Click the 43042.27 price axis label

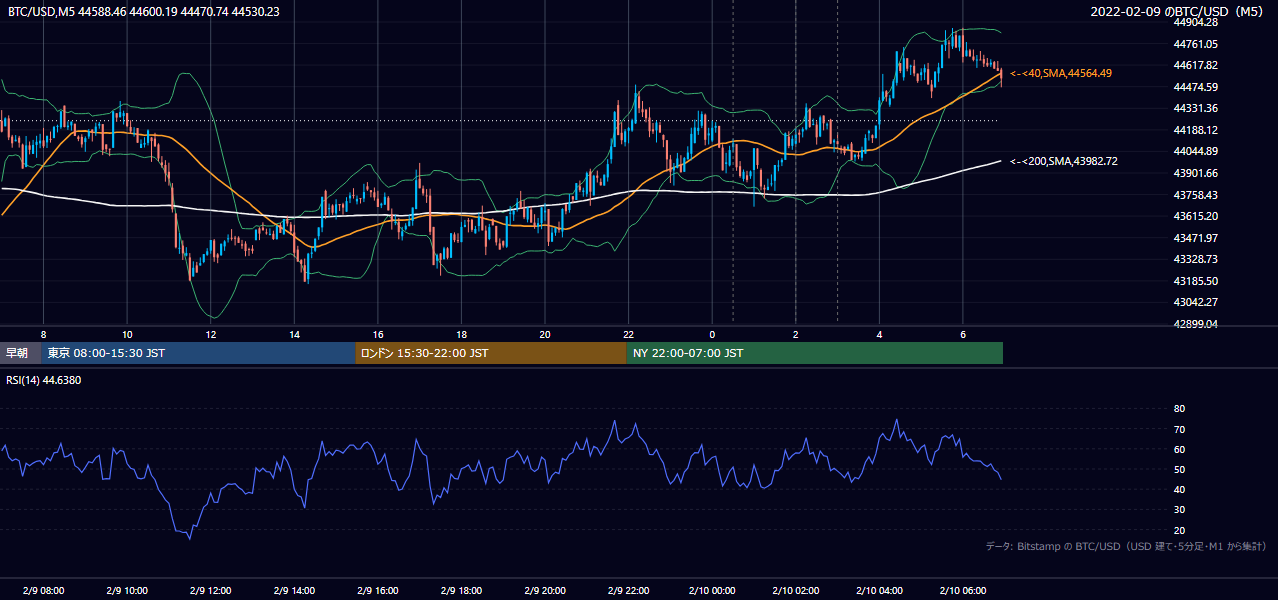pyautogui.click(x=1195, y=302)
